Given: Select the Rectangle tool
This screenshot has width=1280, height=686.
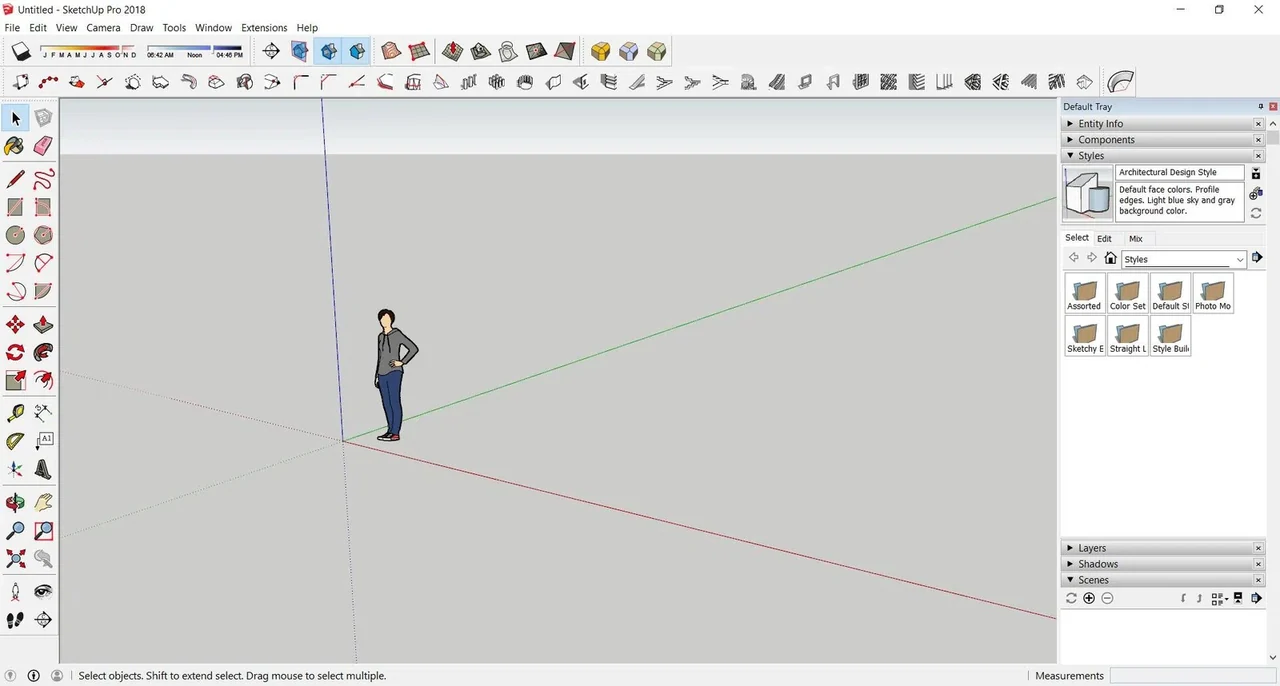Looking at the screenshot, I should (x=15, y=207).
